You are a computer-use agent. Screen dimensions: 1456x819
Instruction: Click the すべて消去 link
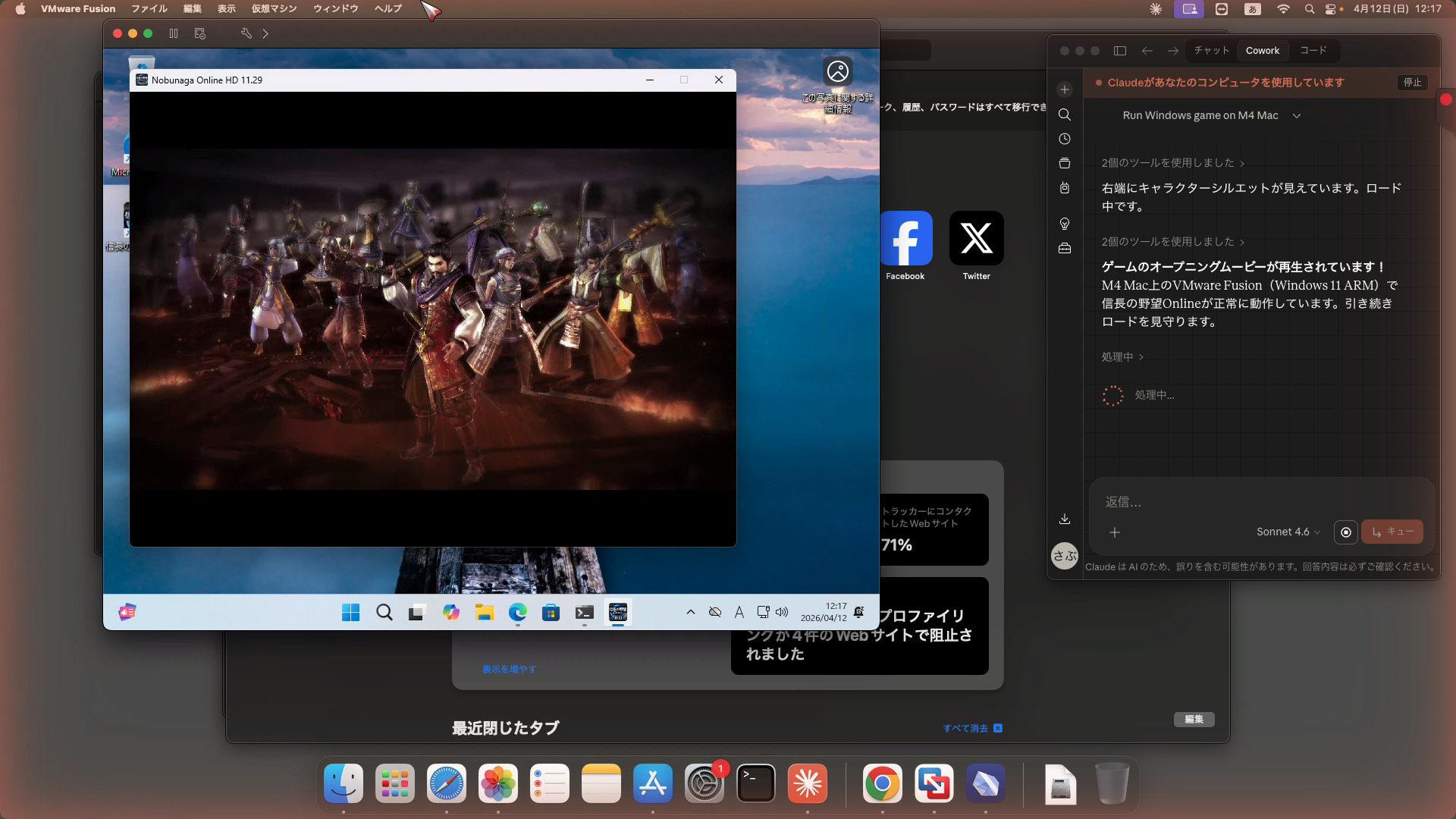[x=965, y=728]
